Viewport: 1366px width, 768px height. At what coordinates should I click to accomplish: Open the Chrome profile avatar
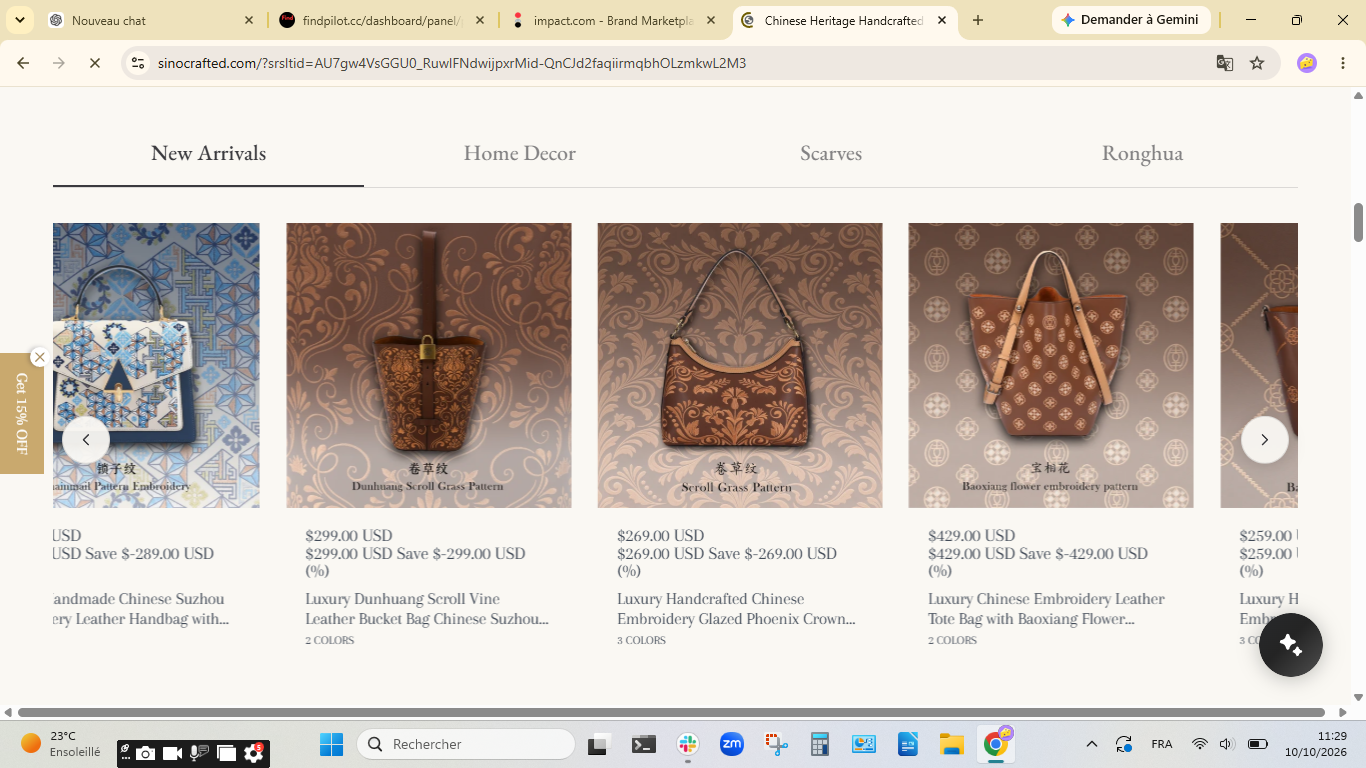click(1307, 63)
